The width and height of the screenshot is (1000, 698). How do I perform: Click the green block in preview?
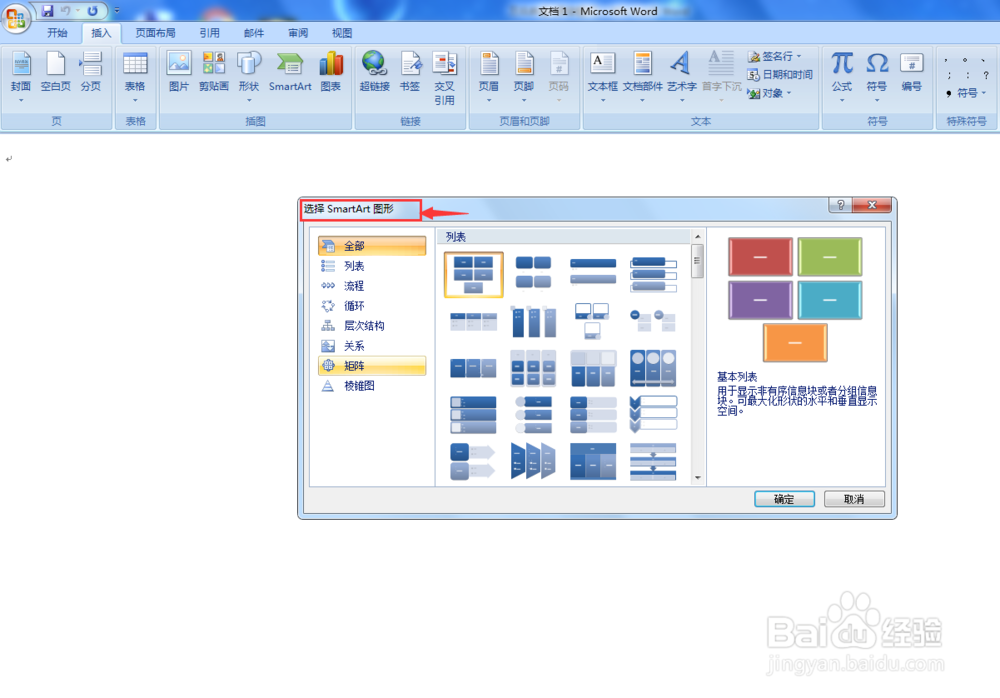[x=830, y=256]
